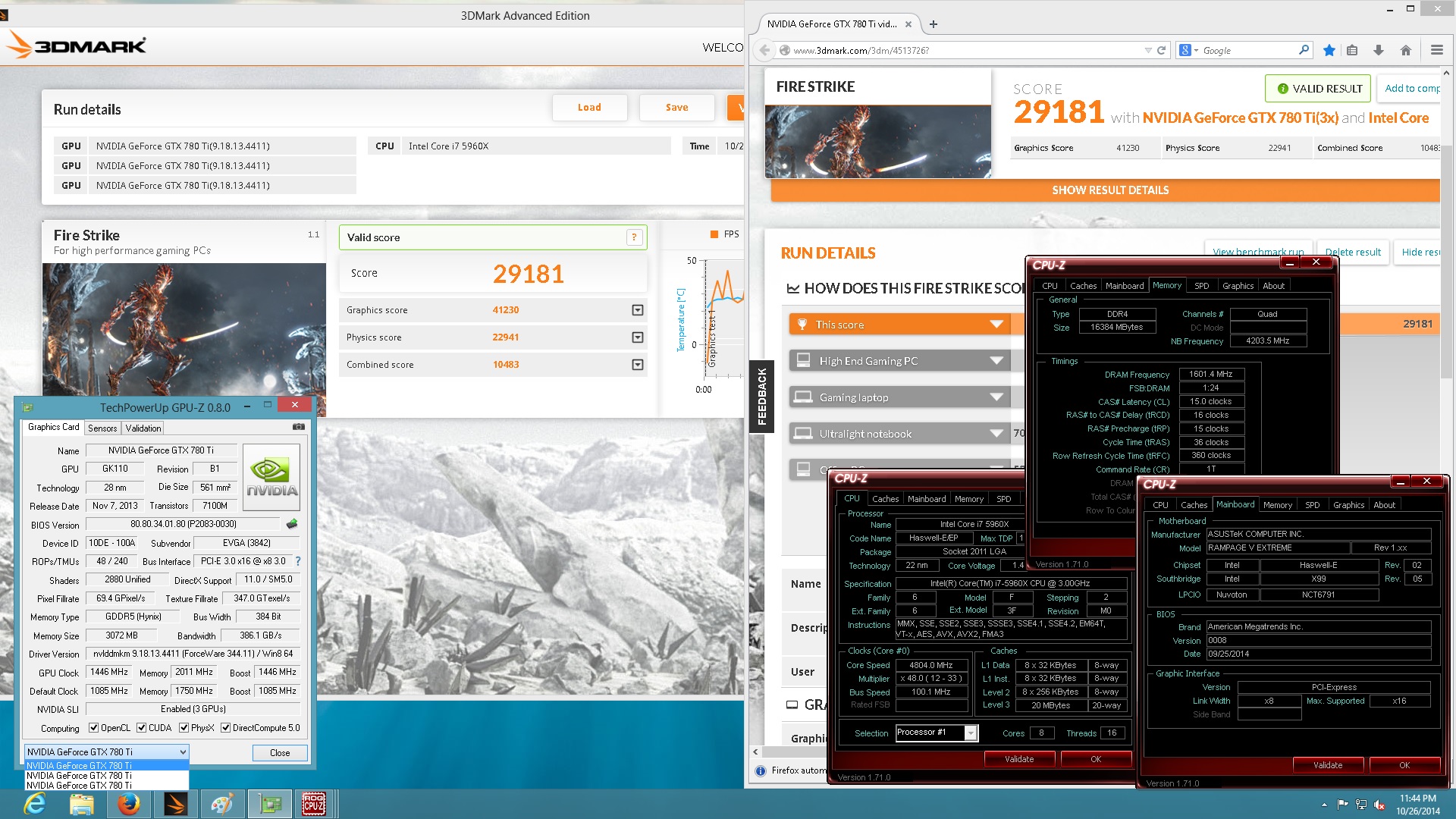Viewport: 1456px width, 819px height.
Task: Open the Firefox hamburger menu
Action: pos(1436,50)
